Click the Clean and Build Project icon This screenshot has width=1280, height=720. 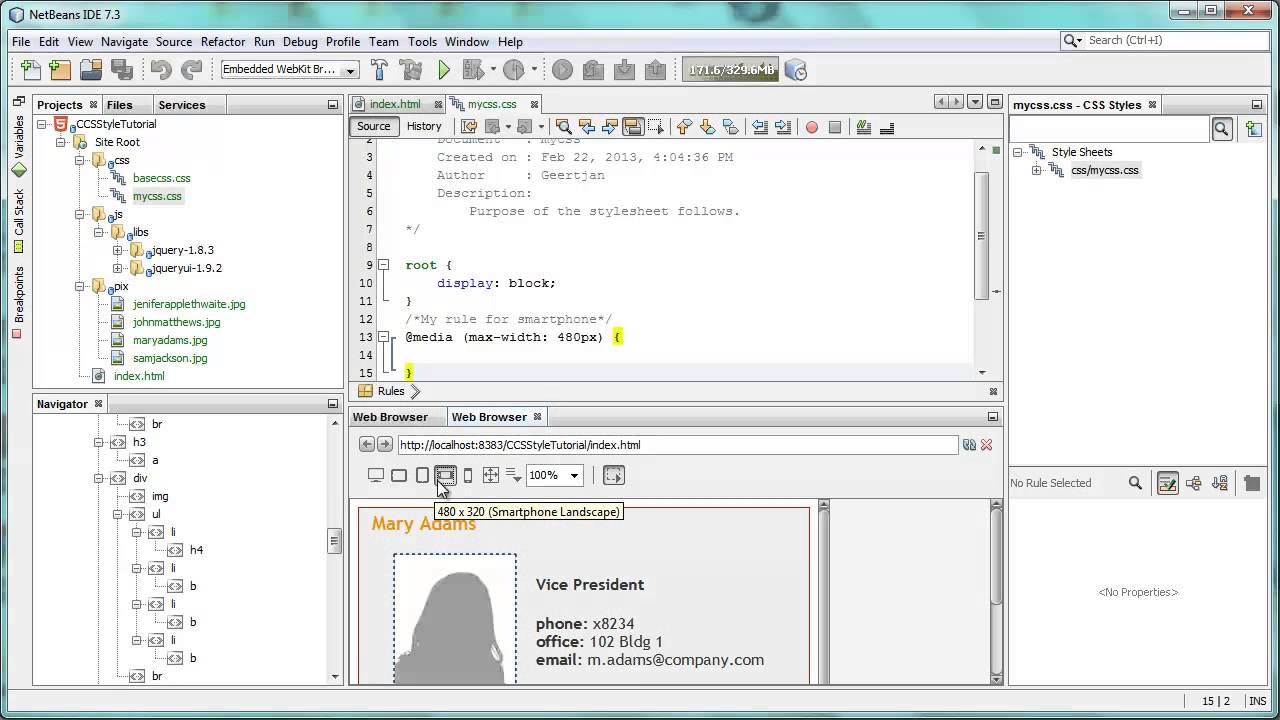(411, 70)
